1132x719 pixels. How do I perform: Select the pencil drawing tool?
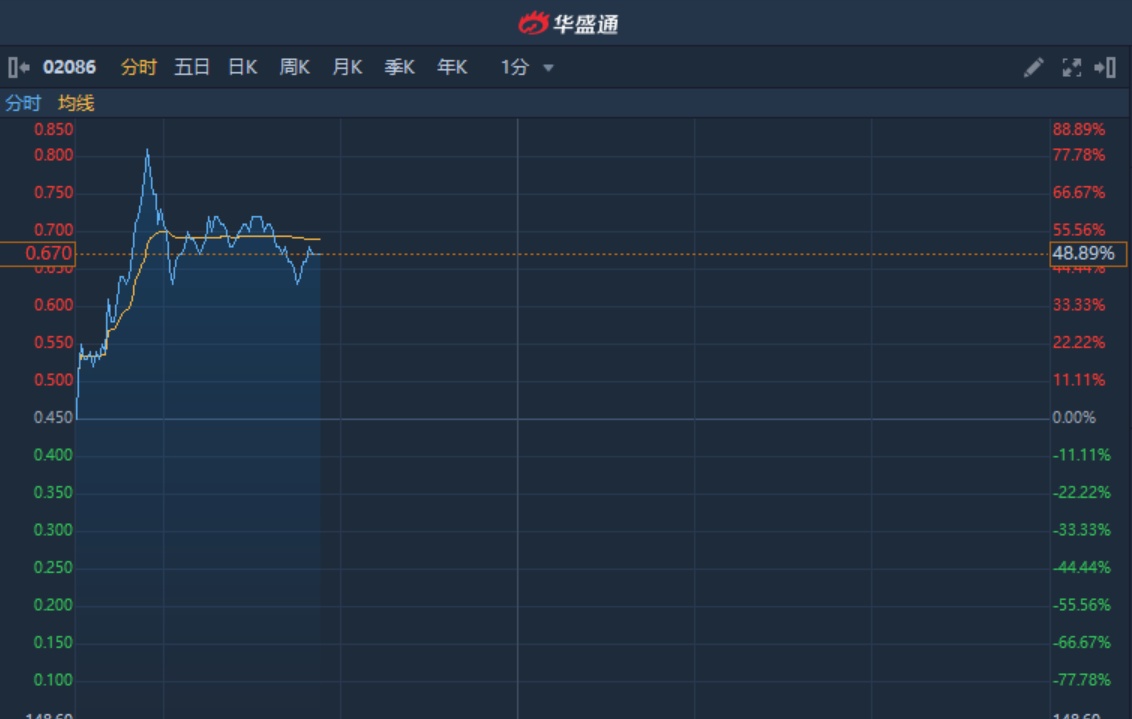(1033, 68)
